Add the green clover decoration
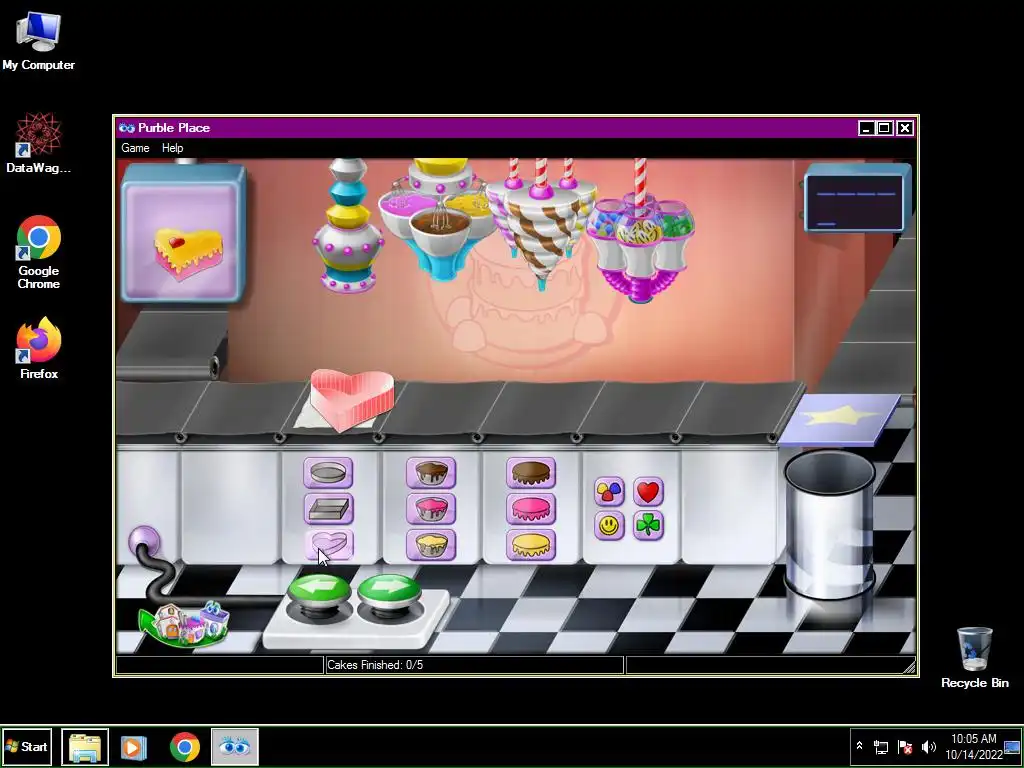 point(648,525)
